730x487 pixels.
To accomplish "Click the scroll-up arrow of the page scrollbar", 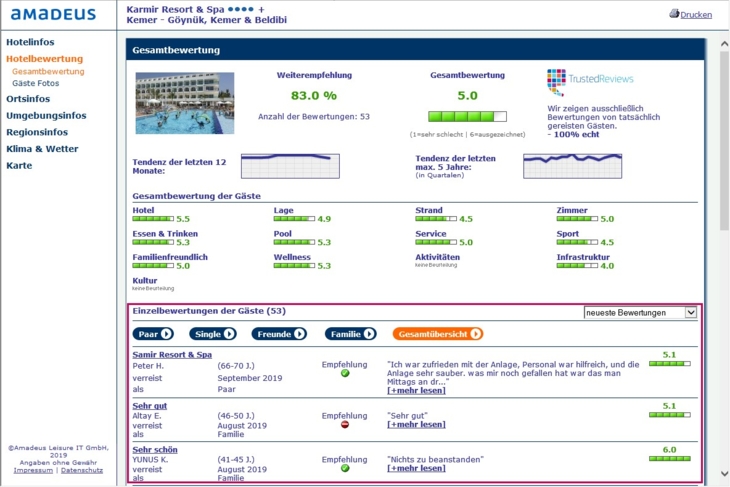I will pos(724,44).
